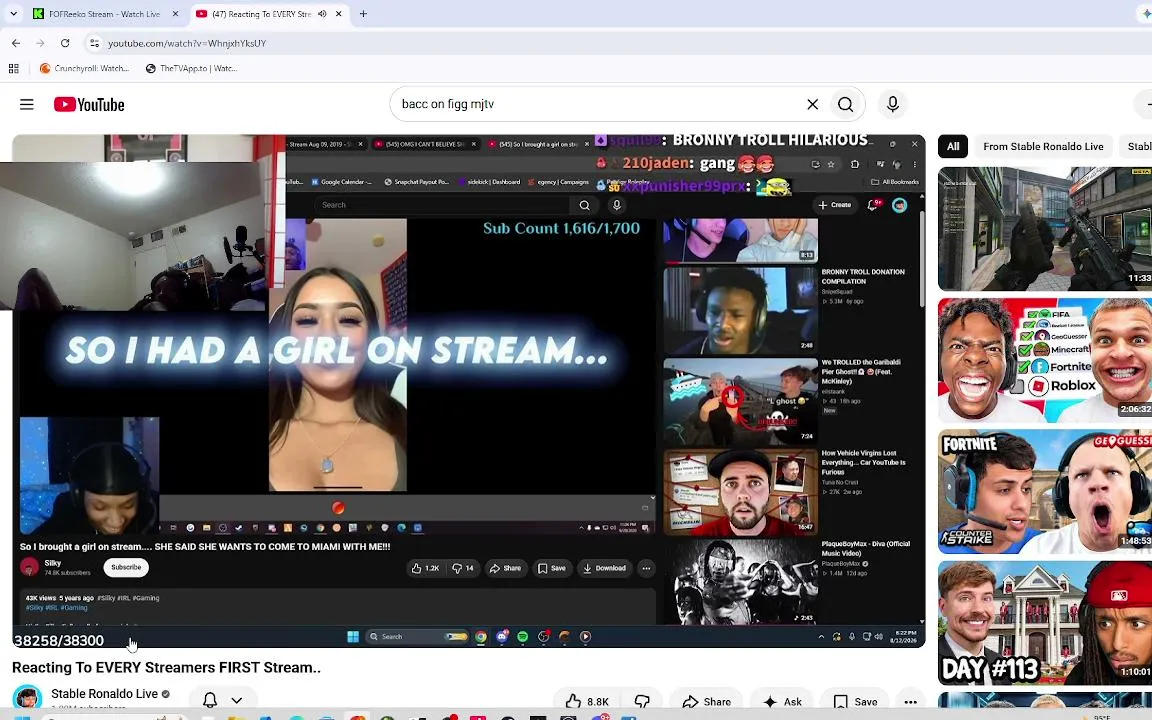Viewport: 1152px width, 720px height.
Task: Go forward with the browser arrow
Action: coord(40,43)
